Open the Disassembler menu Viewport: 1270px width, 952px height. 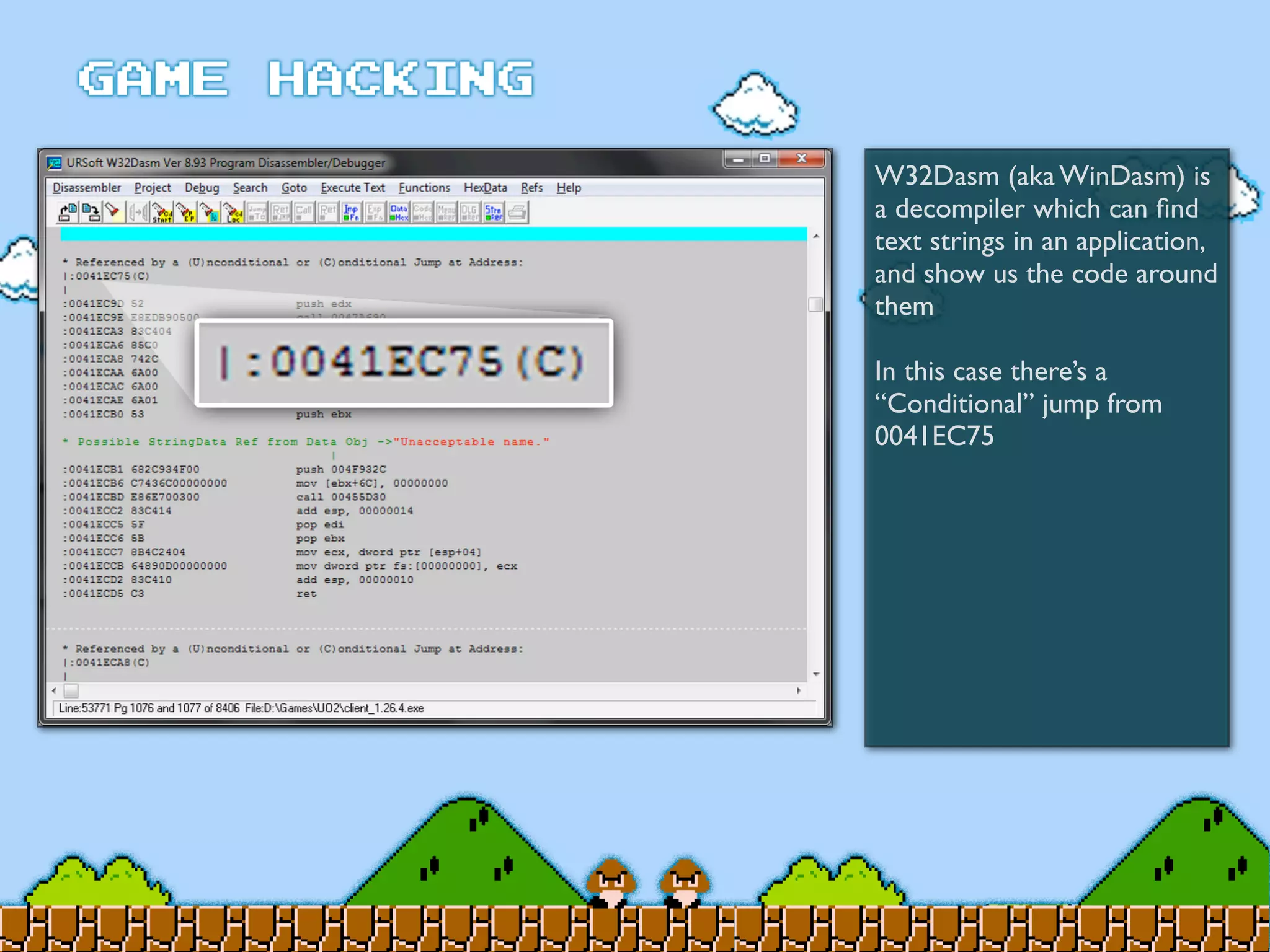[87, 188]
